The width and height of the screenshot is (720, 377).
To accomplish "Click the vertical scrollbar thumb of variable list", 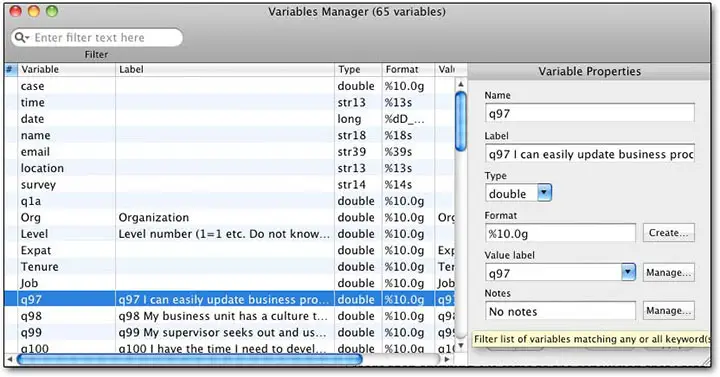I will tap(461, 121).
